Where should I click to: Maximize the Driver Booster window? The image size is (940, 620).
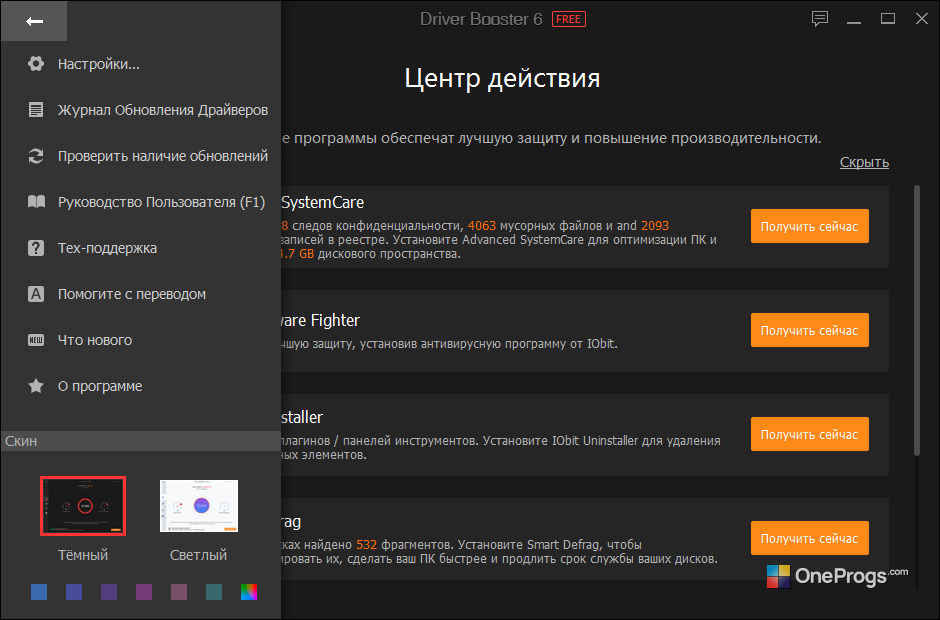point(888,19)
